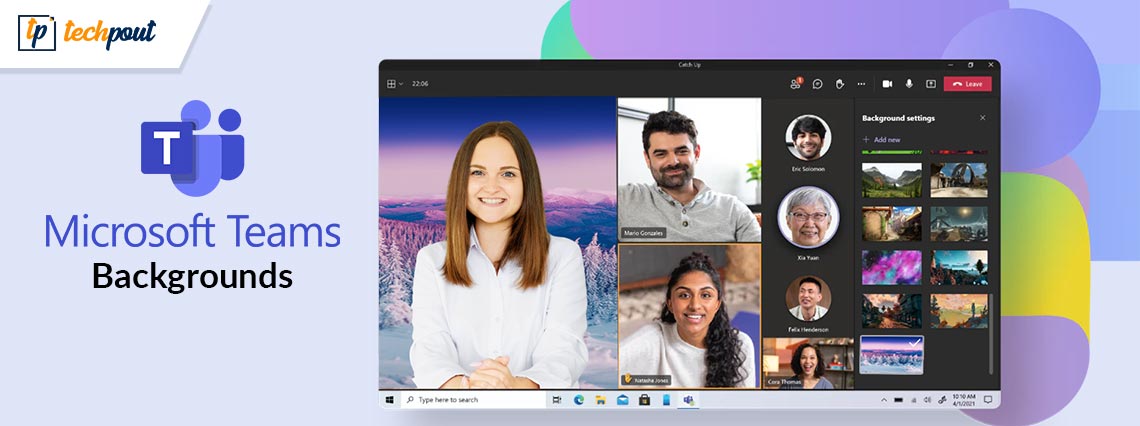Select the stone arch ruins background
This screenshot has width=1140, height=426.
959,180
